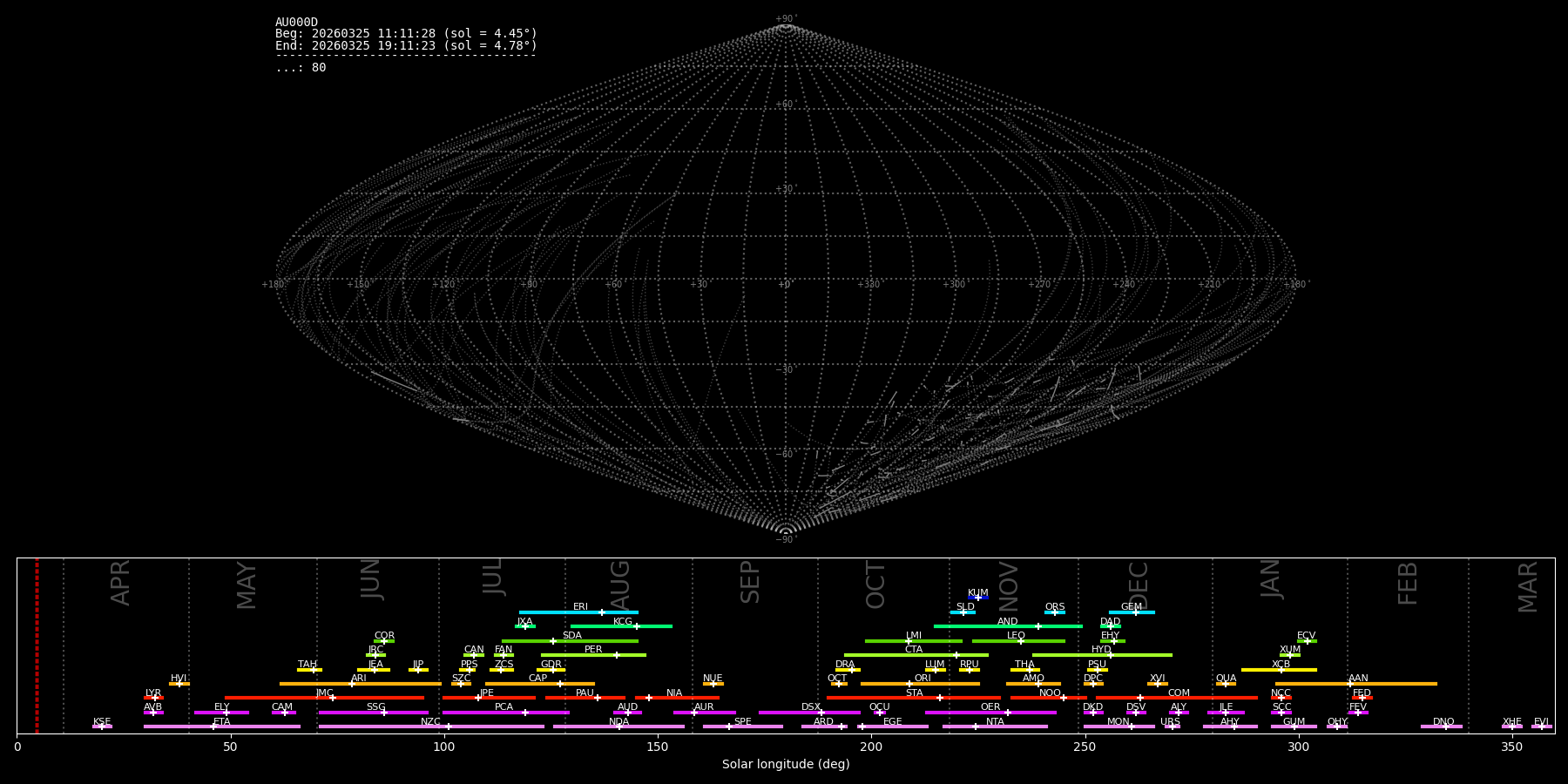The width and height of the screenshot is (1568, 784).
Task: Click the blue KUM shower bar
Action: pyautogui.click(x=978, y=598)
